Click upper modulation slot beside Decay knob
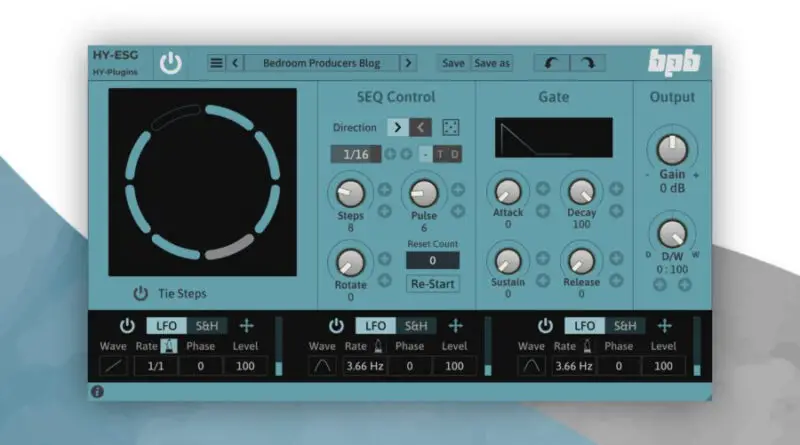The image size is (800, 445). tap(616, 189)
